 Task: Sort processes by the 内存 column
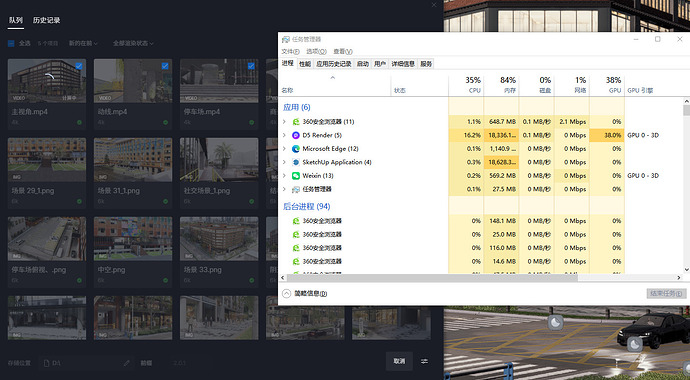pos(501,85)
